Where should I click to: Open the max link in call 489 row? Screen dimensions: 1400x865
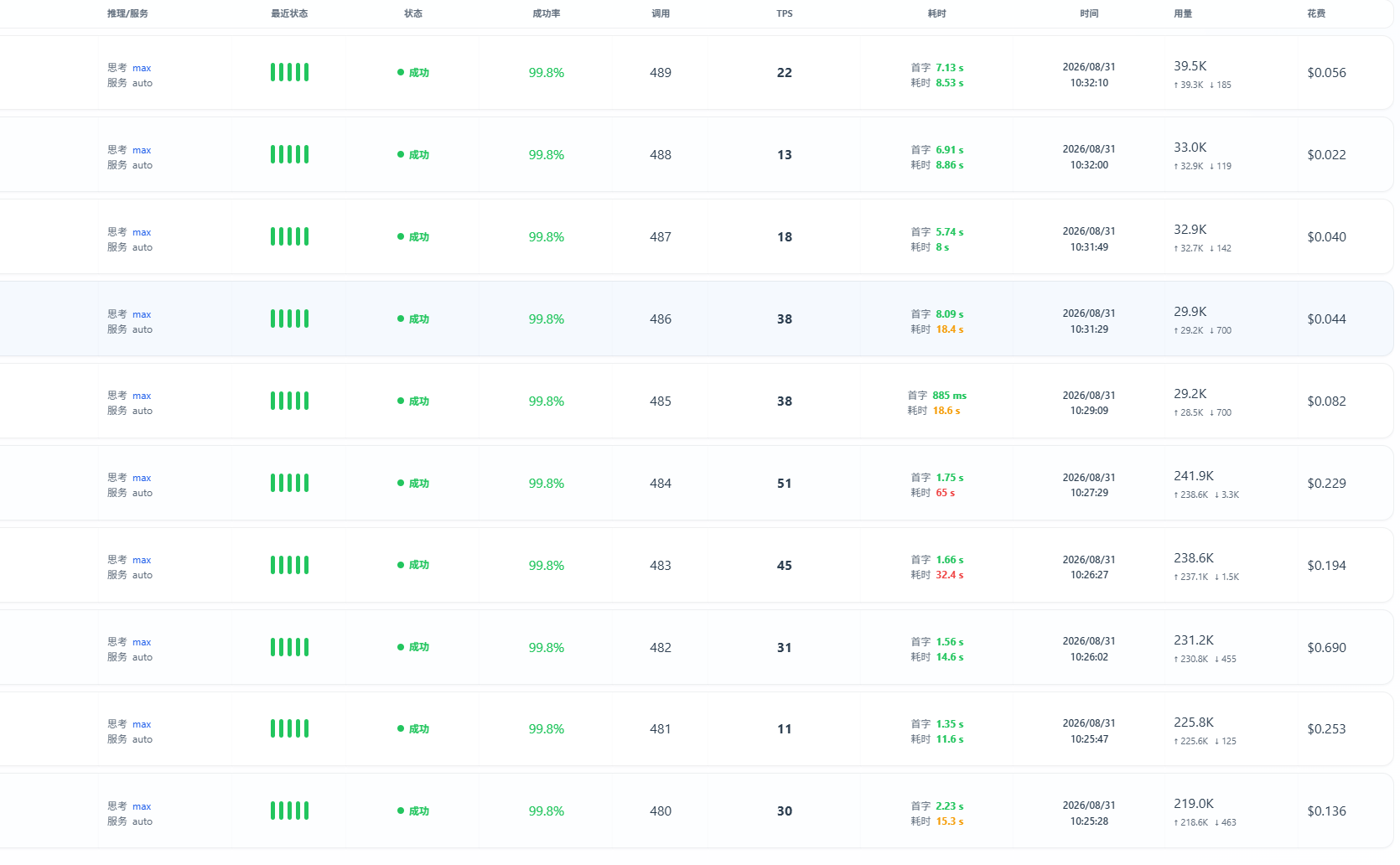pos(142,68)
